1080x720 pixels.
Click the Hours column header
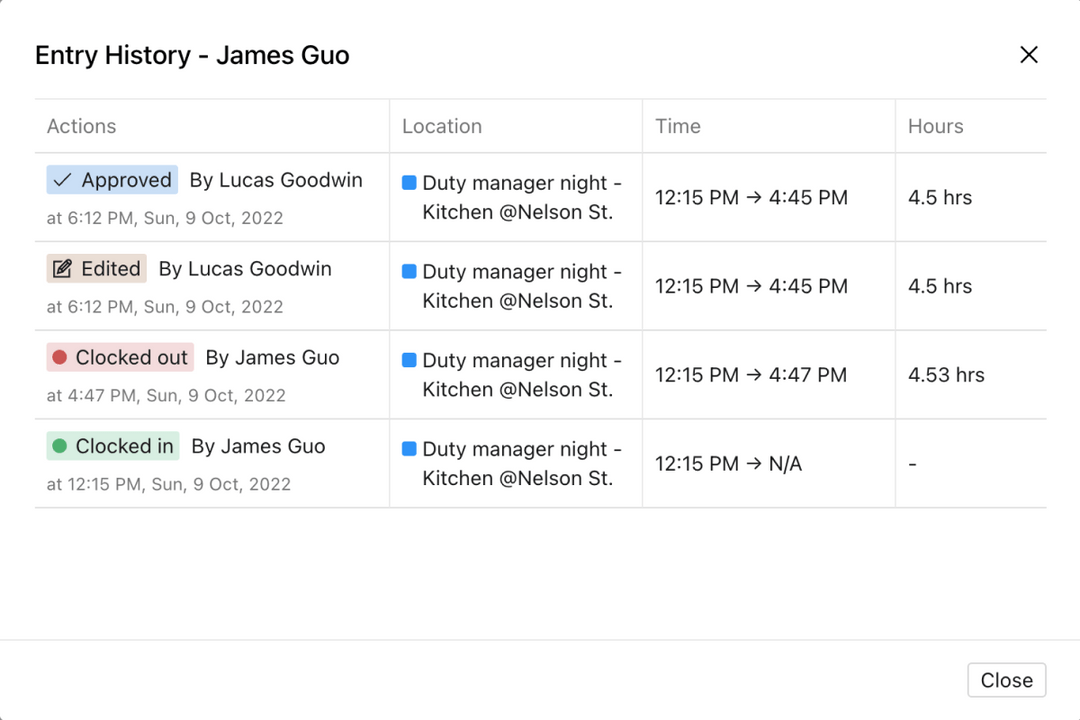[x=935, y=126]
